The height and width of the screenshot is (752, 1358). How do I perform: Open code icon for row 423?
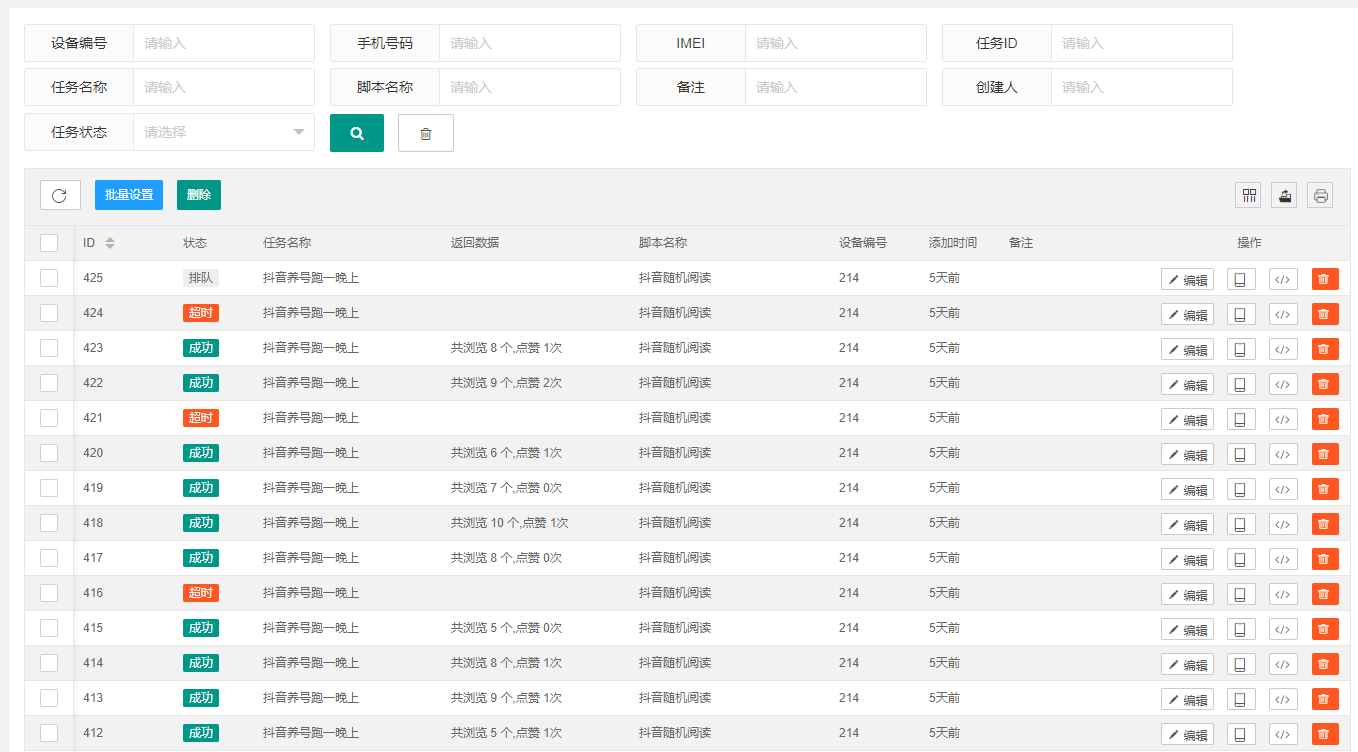click(x=1283, y=349)
